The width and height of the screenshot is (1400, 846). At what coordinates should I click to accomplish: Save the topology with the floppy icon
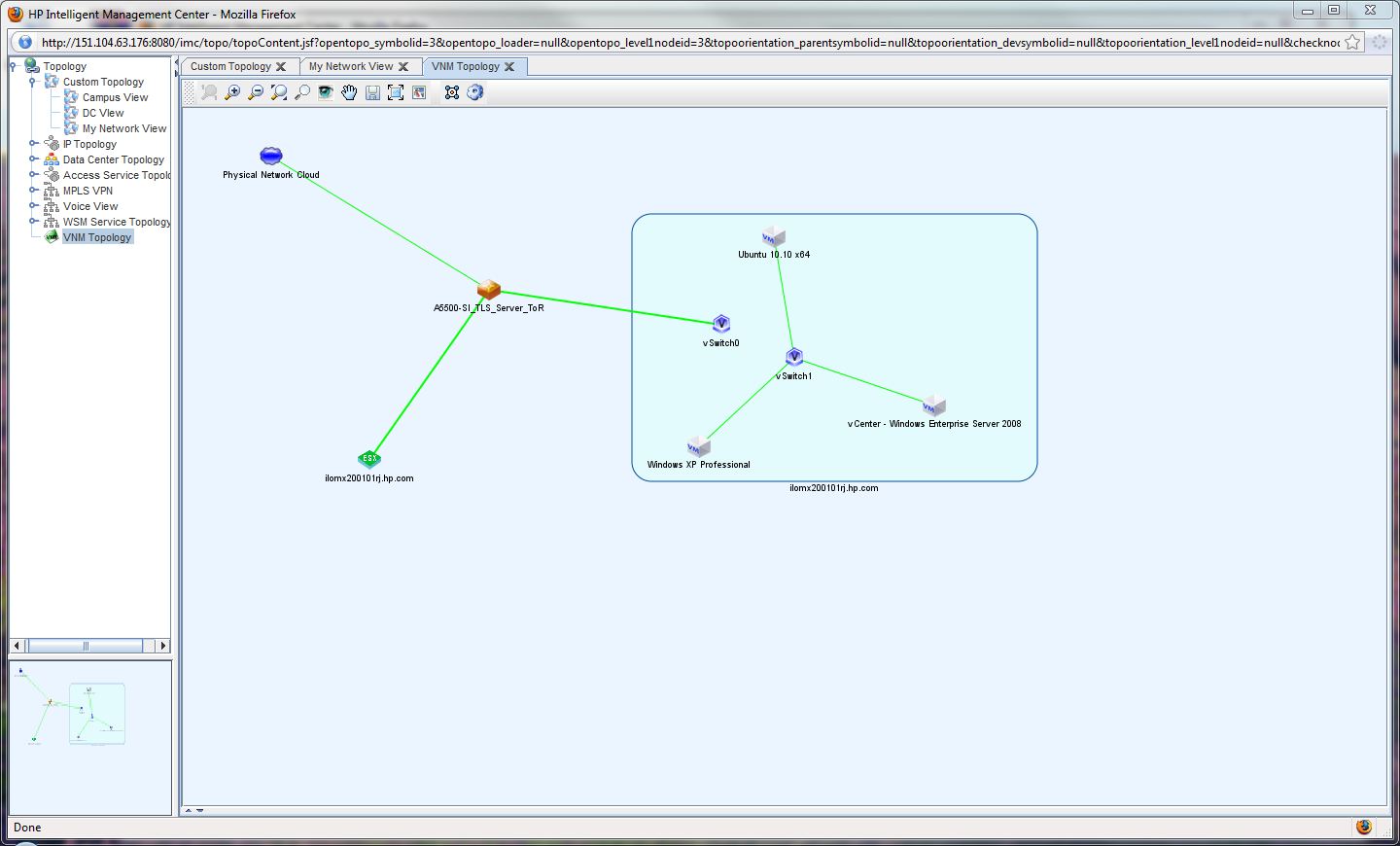[372, 92]
